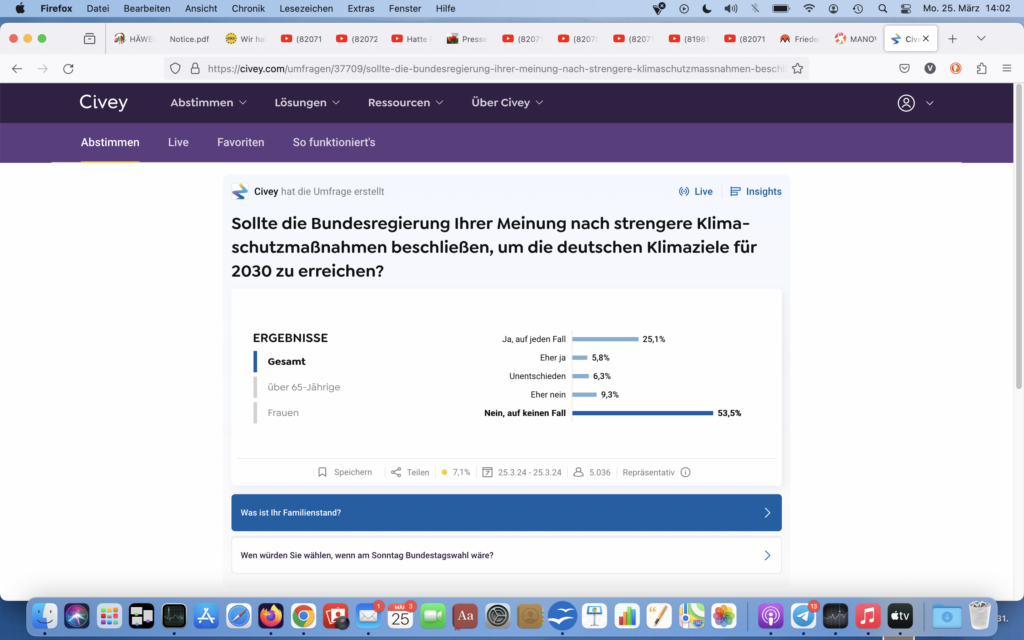Expand the Lösungen navigation dropdown

coord(307,103)
